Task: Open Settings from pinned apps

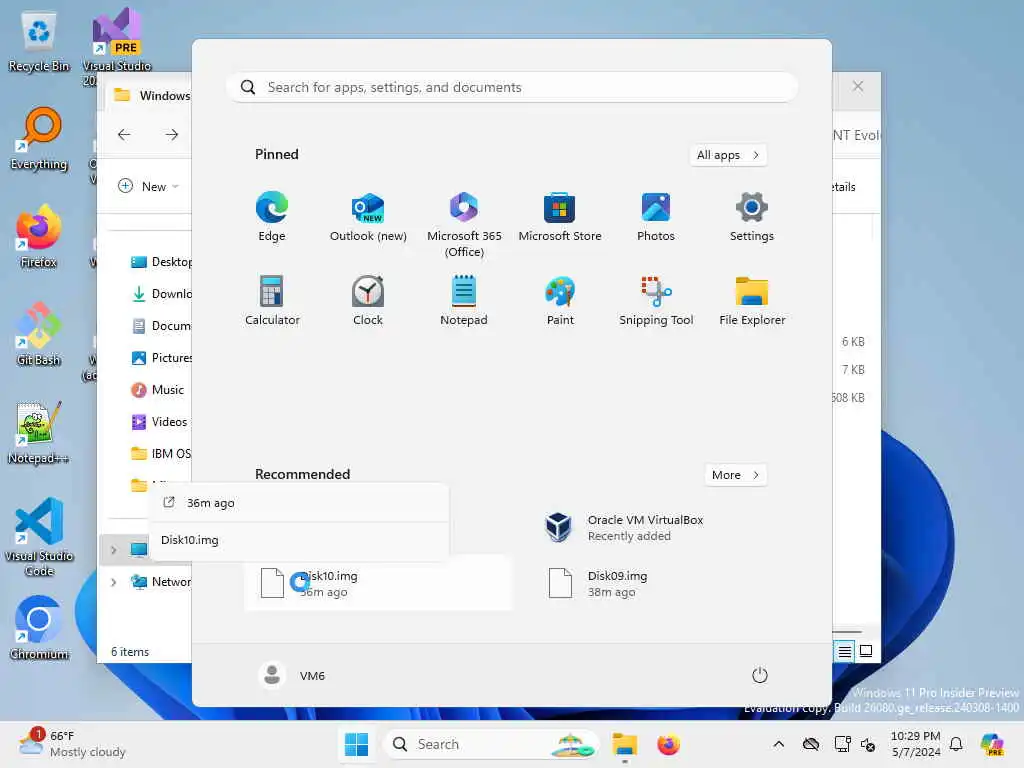Action: [x=752, y=216]
